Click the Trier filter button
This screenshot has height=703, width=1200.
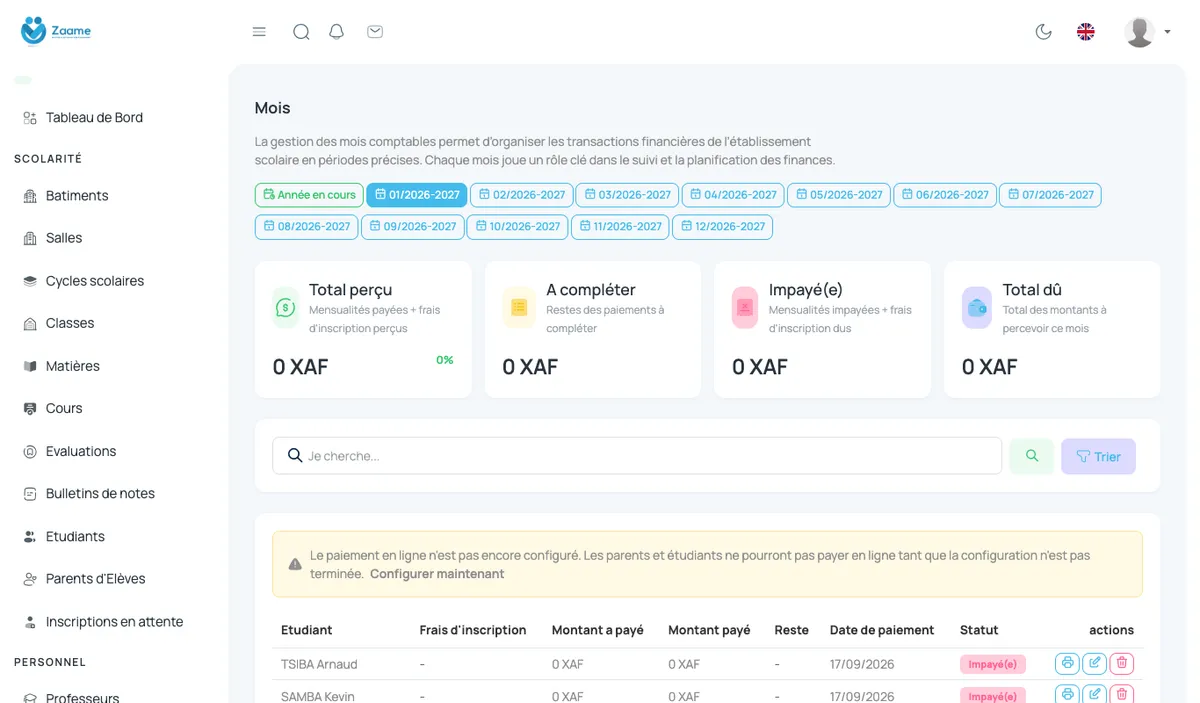pyautogui.click(x=1098, y=456)
